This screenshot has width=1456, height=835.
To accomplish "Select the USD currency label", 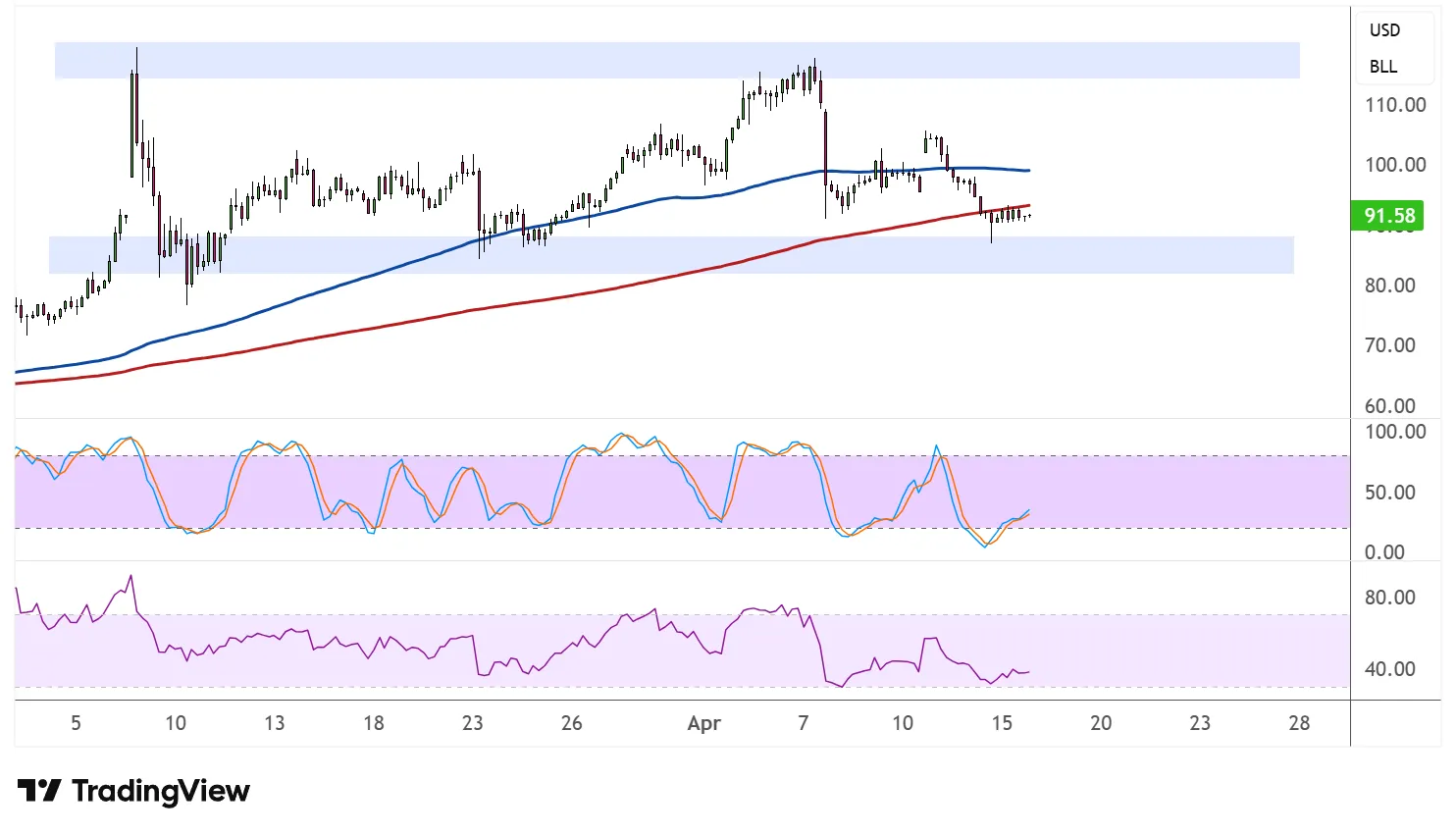I will [x=1384, y=30].
